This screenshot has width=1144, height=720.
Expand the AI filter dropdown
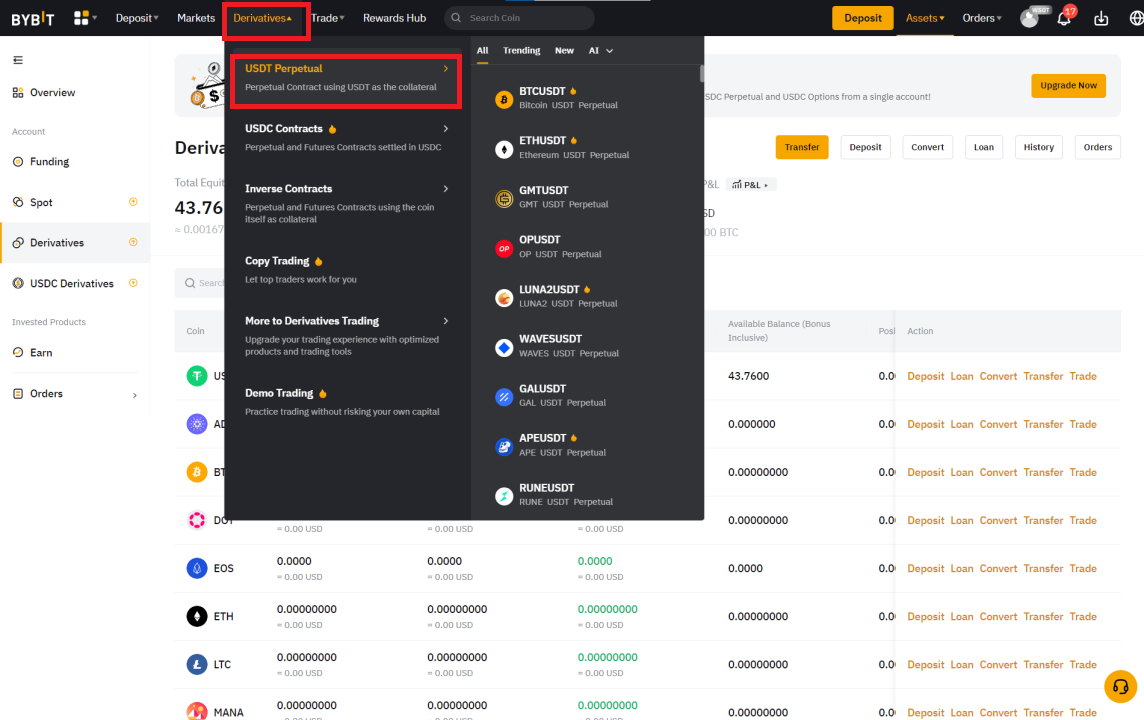(600, 50)
